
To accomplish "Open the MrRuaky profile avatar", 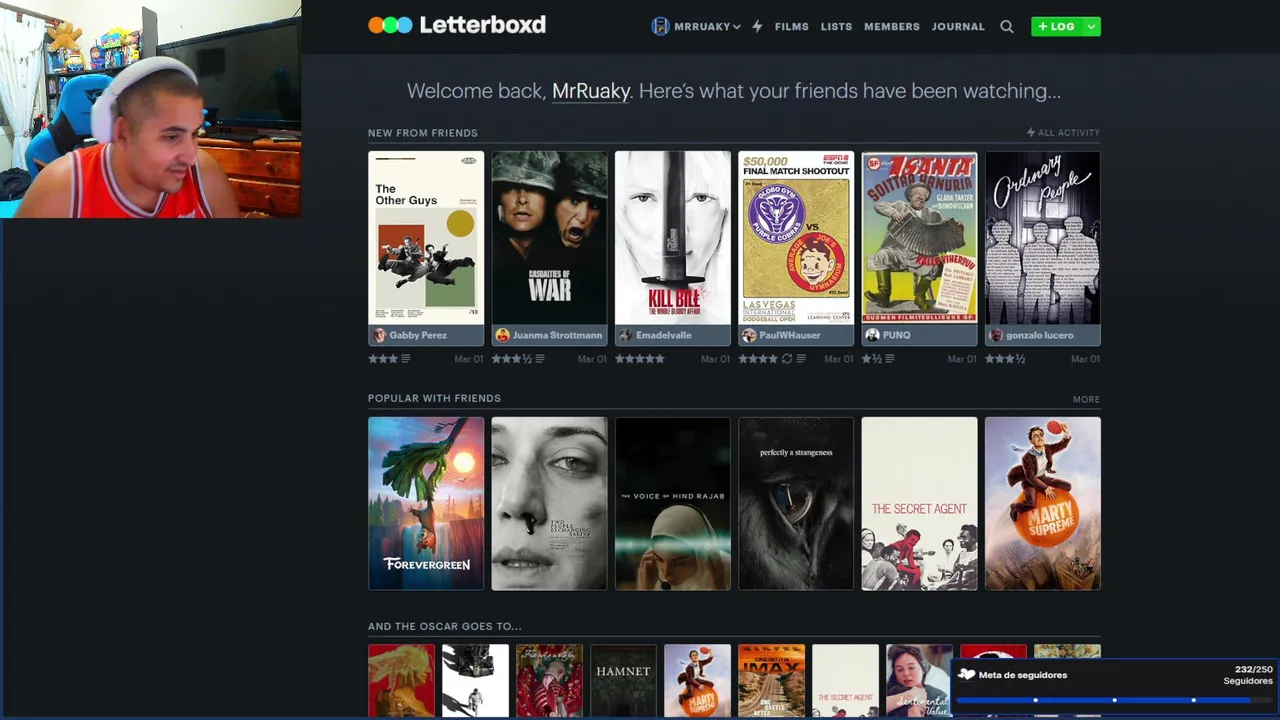I will tap(660, 26).
